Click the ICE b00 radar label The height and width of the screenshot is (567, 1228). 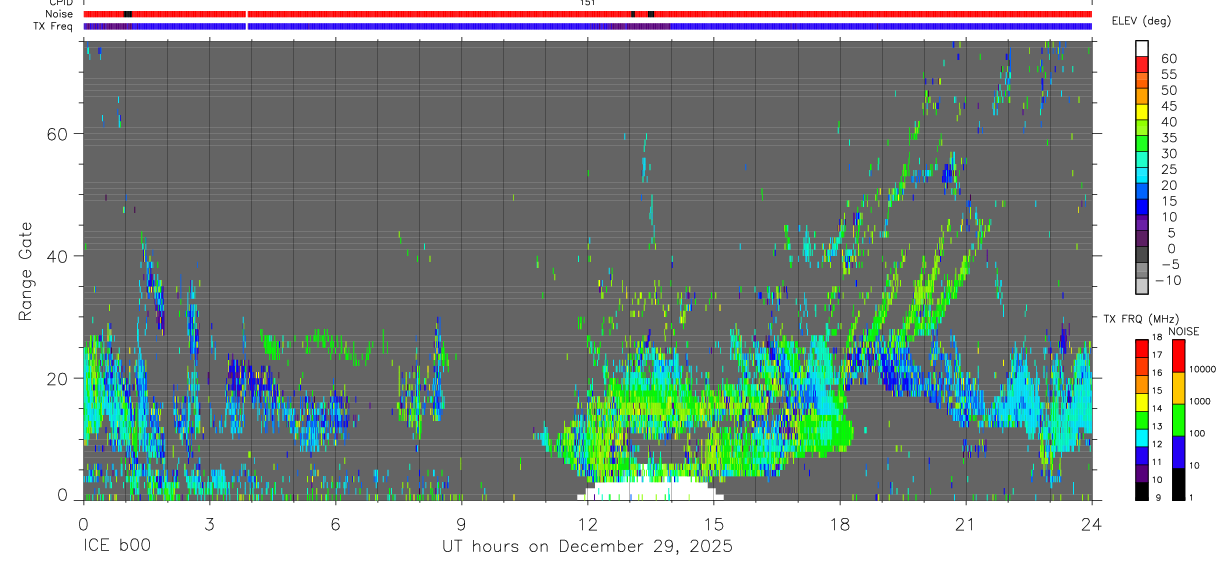[116, 547]
